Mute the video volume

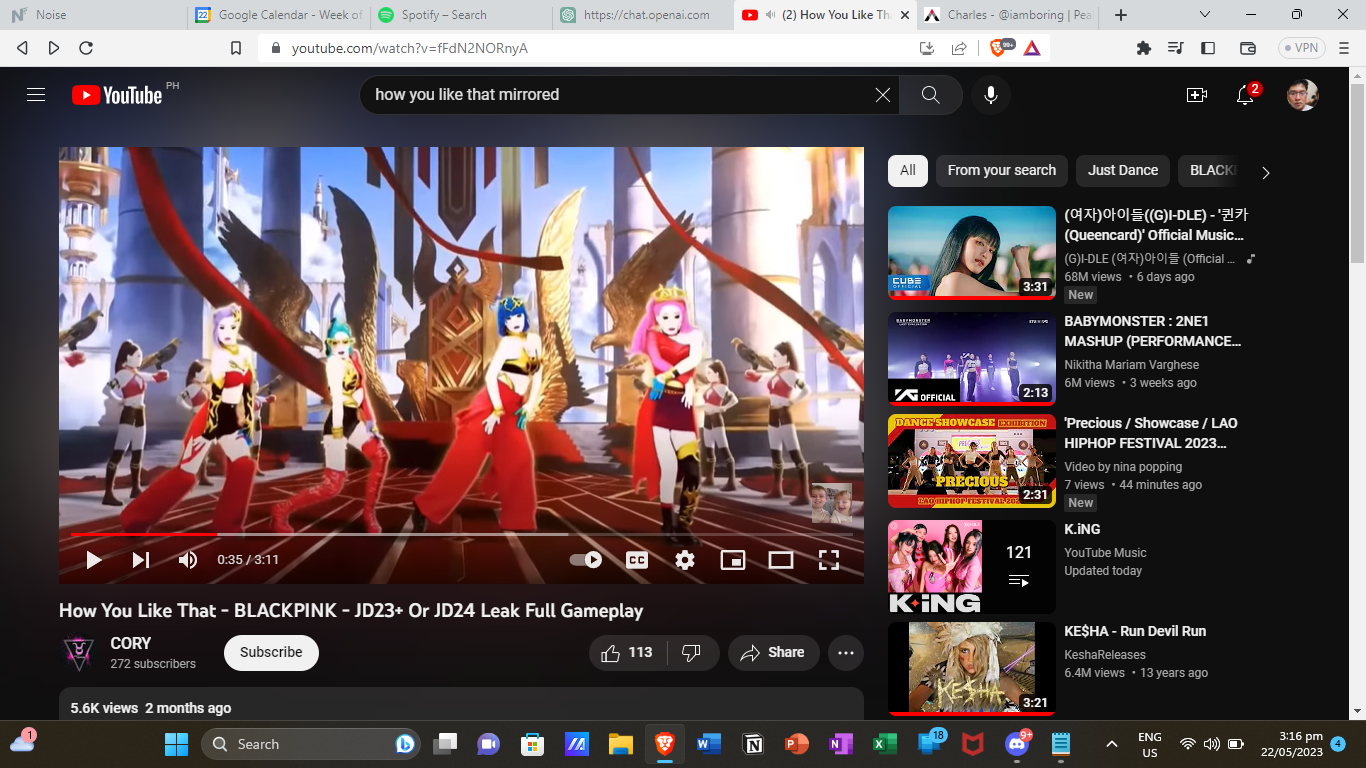(x=188, y=560)
